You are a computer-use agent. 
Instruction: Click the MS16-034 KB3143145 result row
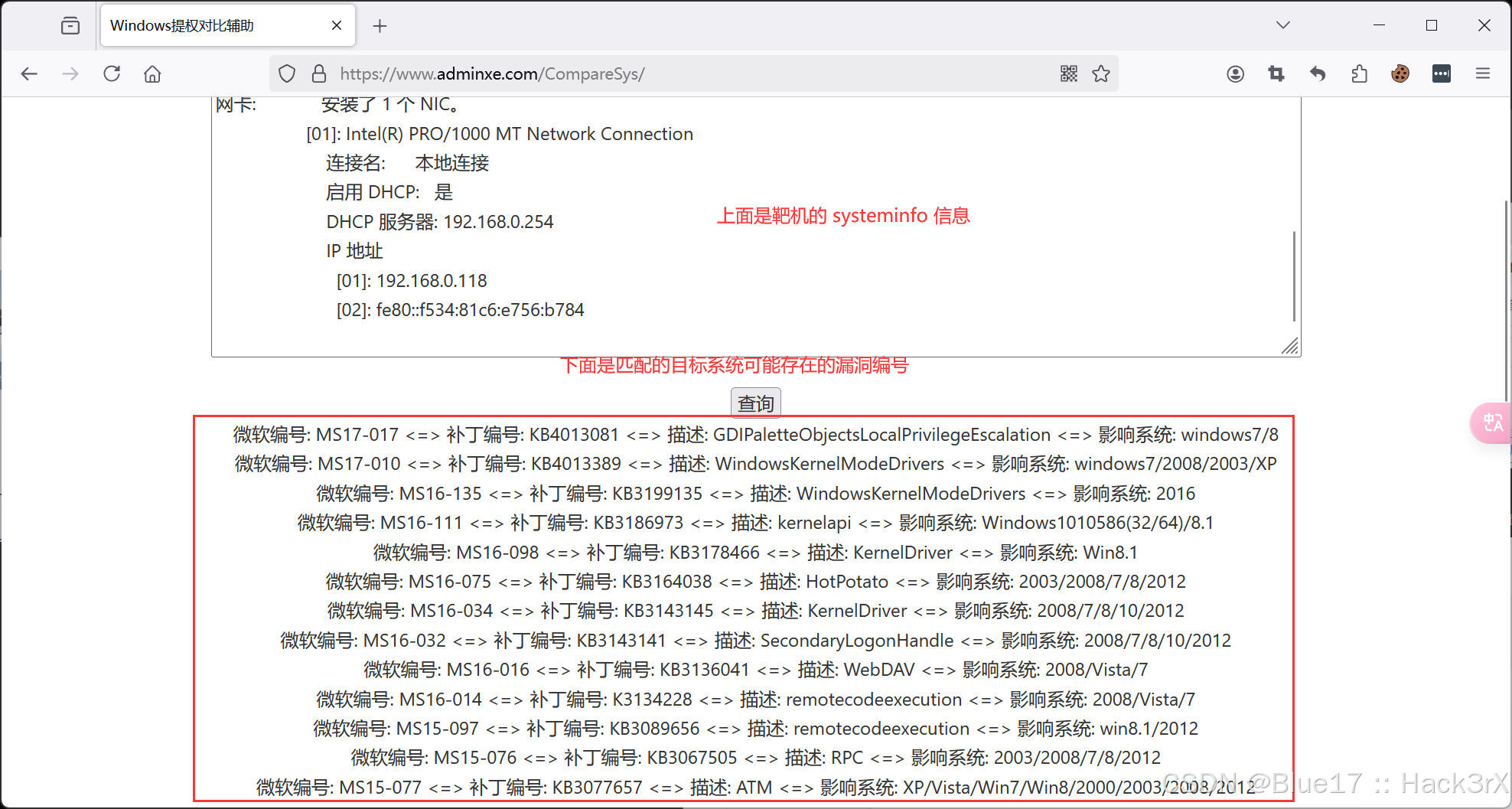tap(756, 611)
